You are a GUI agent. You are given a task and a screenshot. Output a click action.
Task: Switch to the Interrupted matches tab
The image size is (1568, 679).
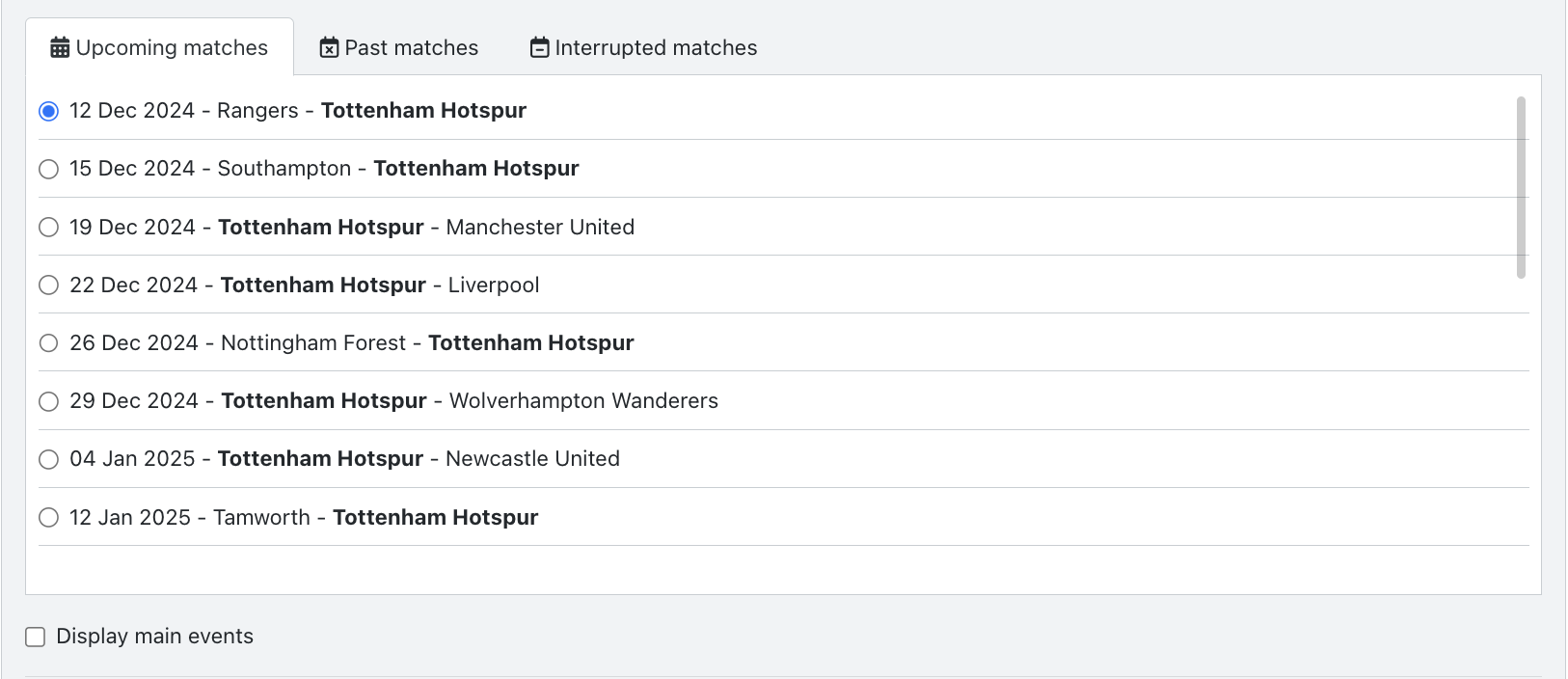pyautogui.click(x=643, y=47)
